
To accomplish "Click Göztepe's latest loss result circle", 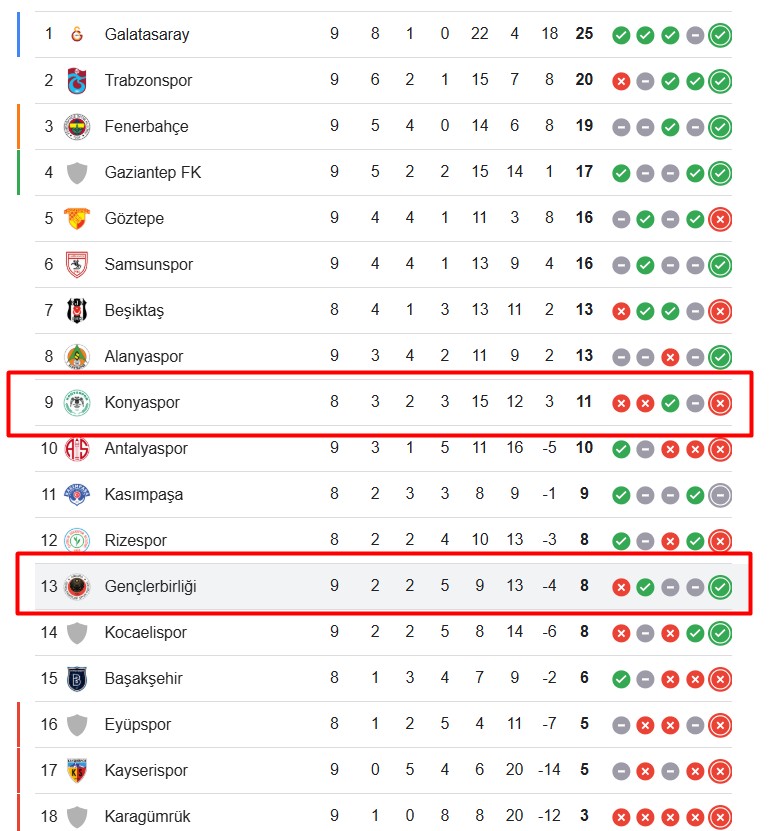I will [x=719, y=219].
